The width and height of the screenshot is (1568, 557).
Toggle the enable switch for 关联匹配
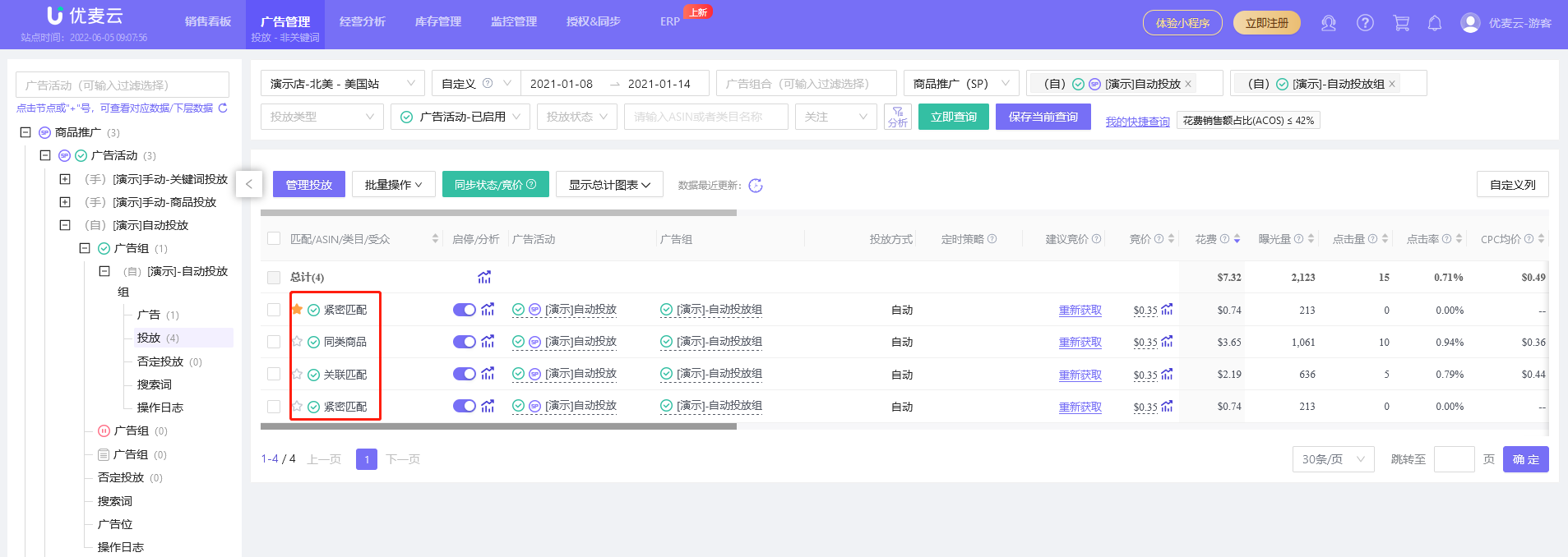tap(465, 374)
